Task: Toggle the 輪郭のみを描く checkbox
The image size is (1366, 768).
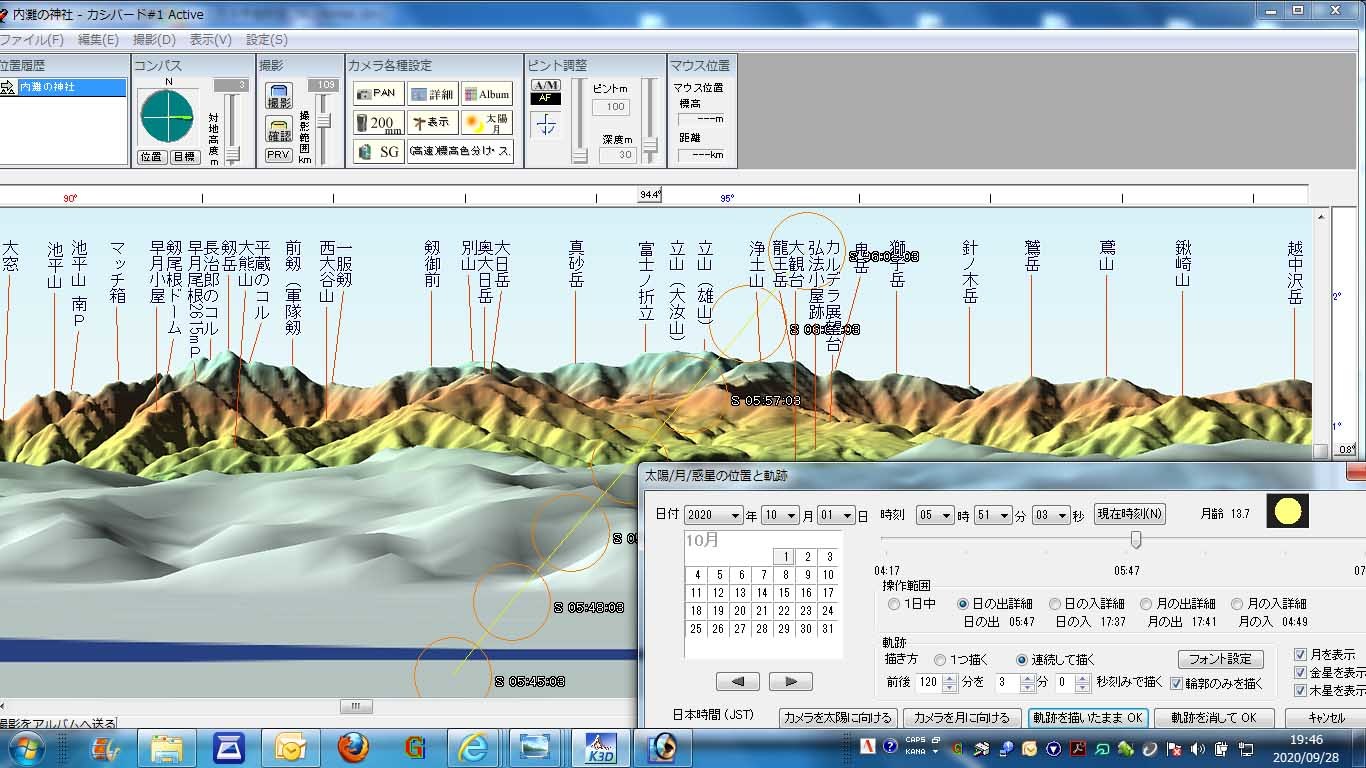Action: 1176,684
